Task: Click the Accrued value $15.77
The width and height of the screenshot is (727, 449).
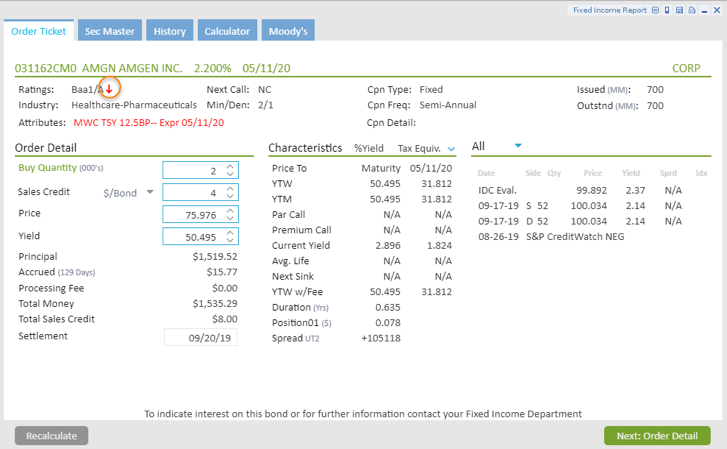Action: click(222, 272)
